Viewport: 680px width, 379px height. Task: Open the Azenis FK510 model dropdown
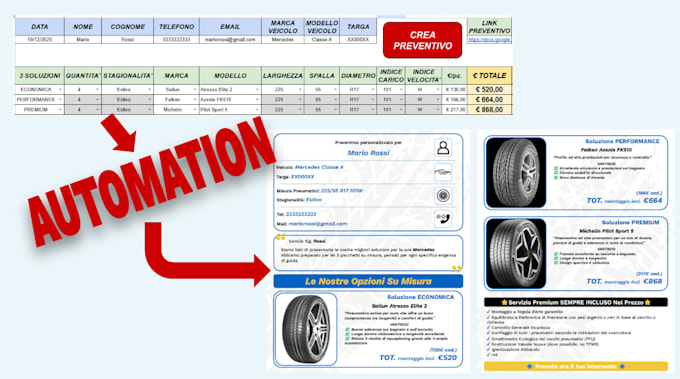coord(257,99)
